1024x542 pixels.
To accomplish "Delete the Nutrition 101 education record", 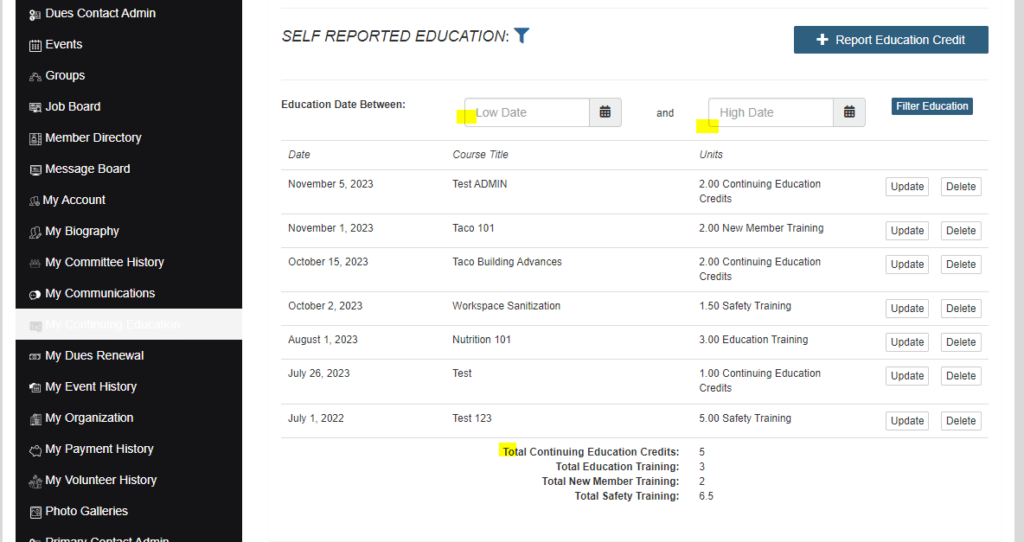I will (960, 342).
